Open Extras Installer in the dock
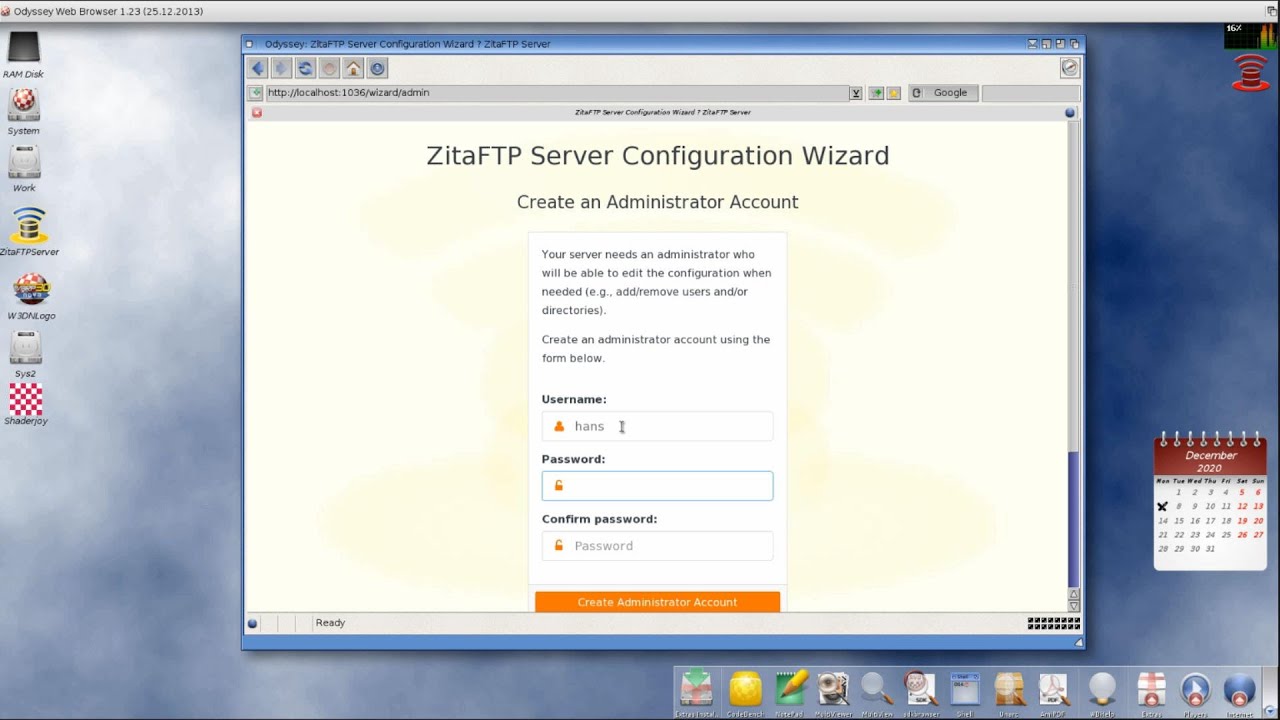The height and width of the screenshot is (720, 1280). tap(696, 692)
